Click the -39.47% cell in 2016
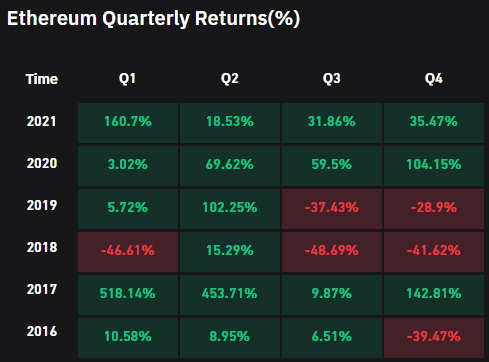Screen dimensions: 489x362 pos(434,338)
